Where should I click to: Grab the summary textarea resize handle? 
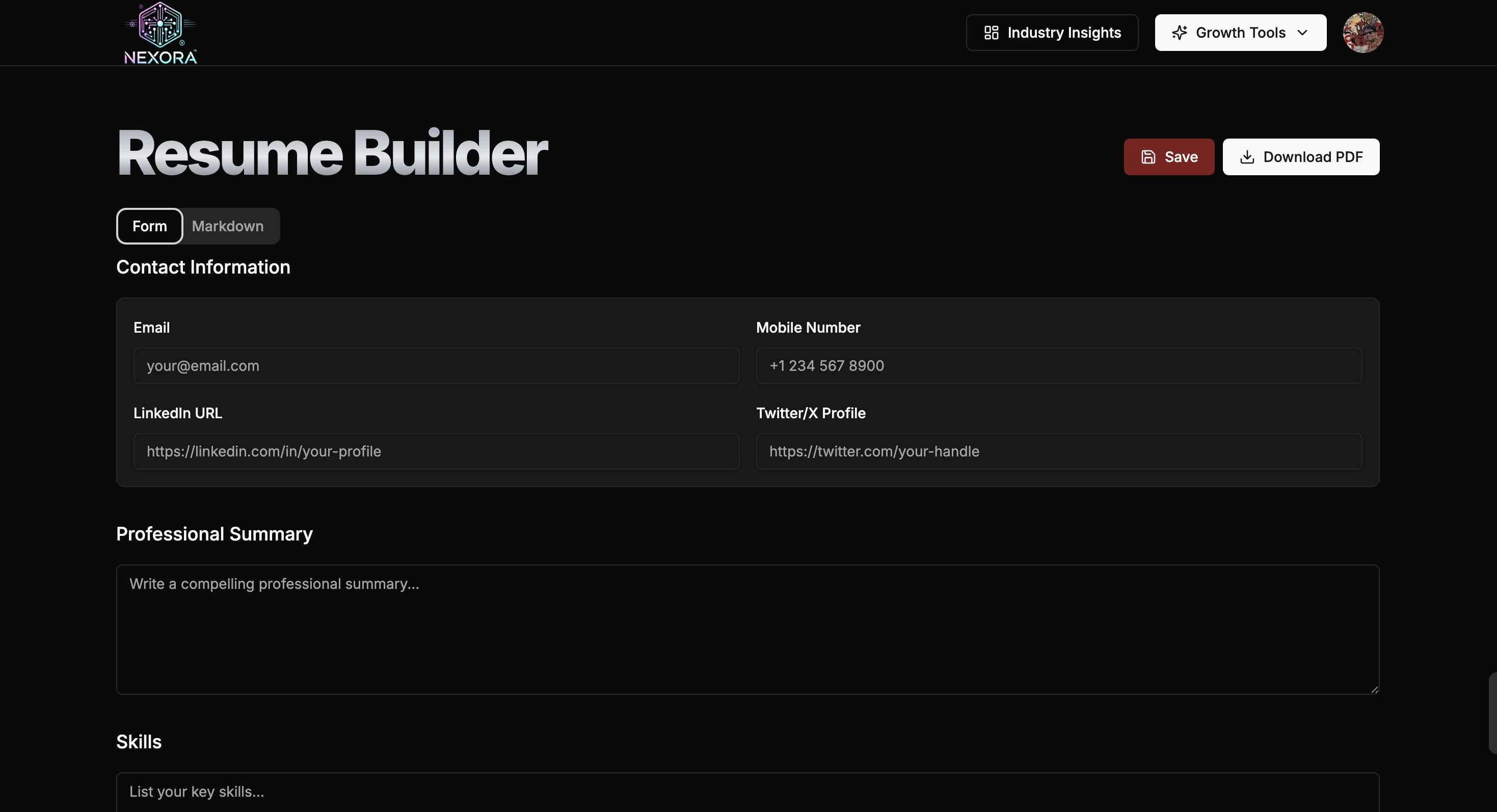pos(1374,689)
